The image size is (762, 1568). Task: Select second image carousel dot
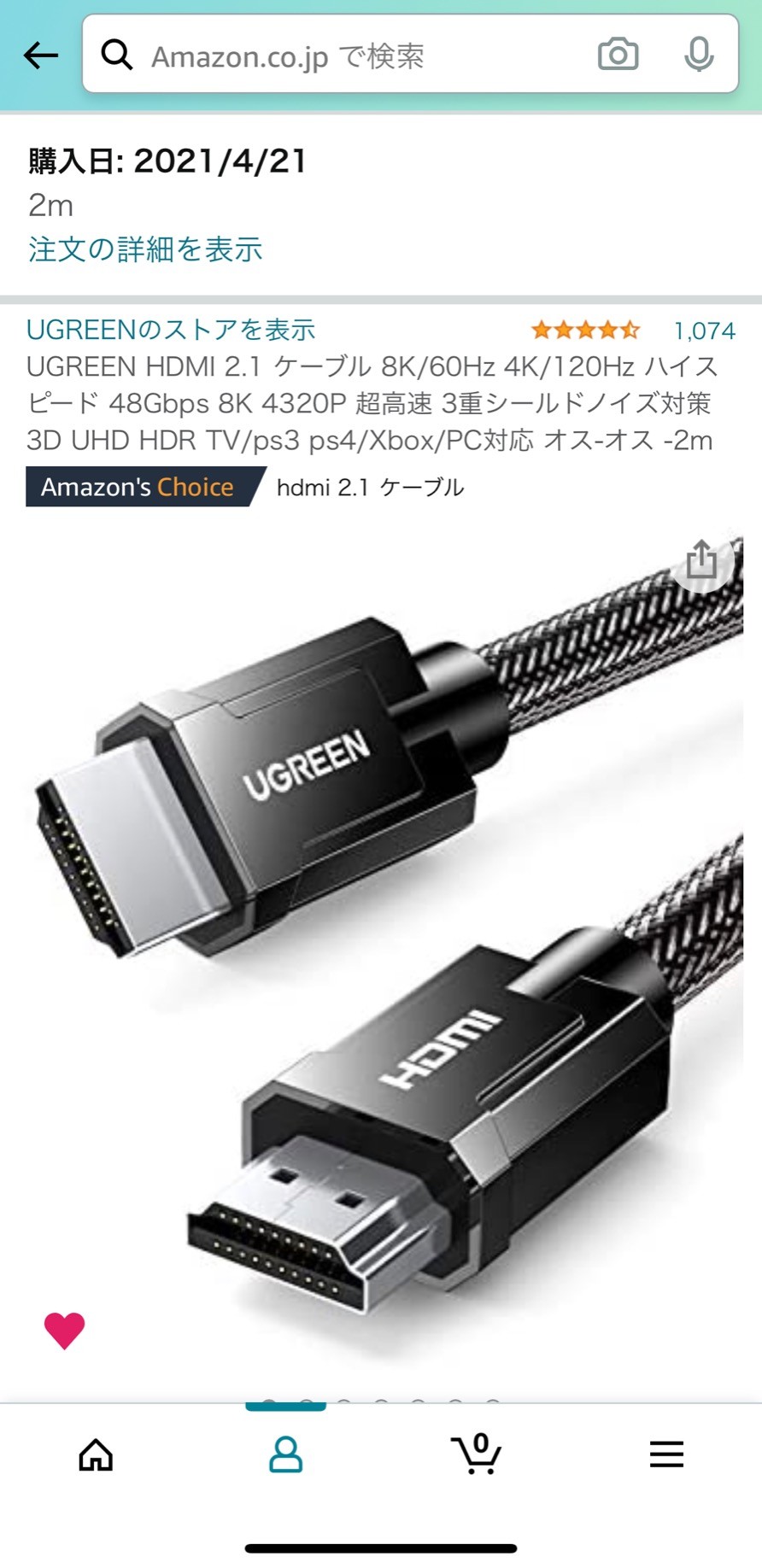tap(307, 1402)
